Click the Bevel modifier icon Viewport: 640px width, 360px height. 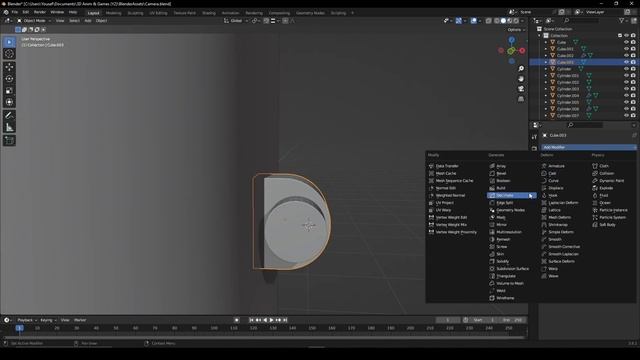(492, 173)
